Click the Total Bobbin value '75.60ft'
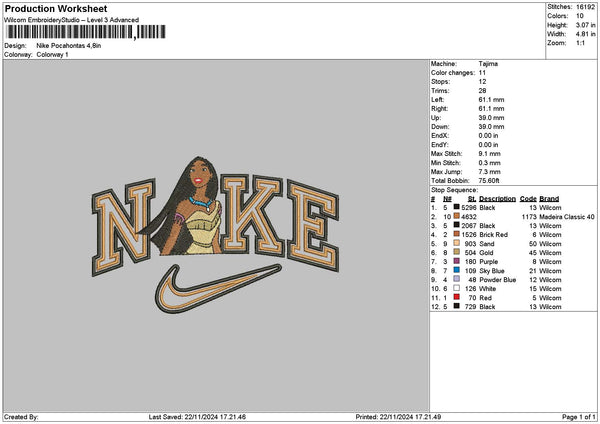This screenshot has height=424, width=600. tap(489, 181)
